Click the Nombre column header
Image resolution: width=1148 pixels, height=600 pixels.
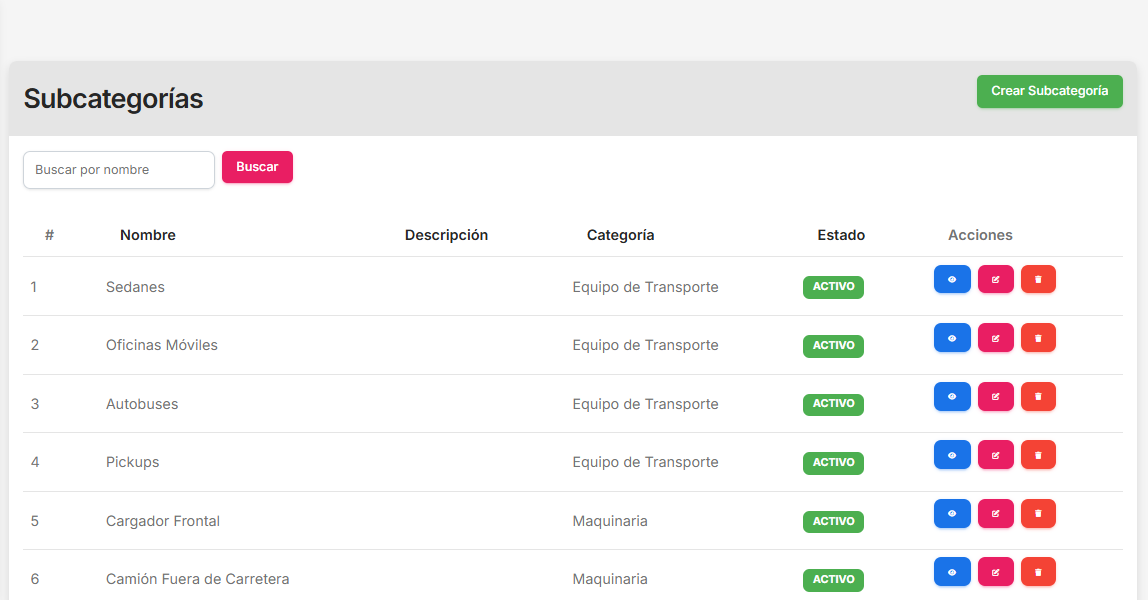(148, 235)
